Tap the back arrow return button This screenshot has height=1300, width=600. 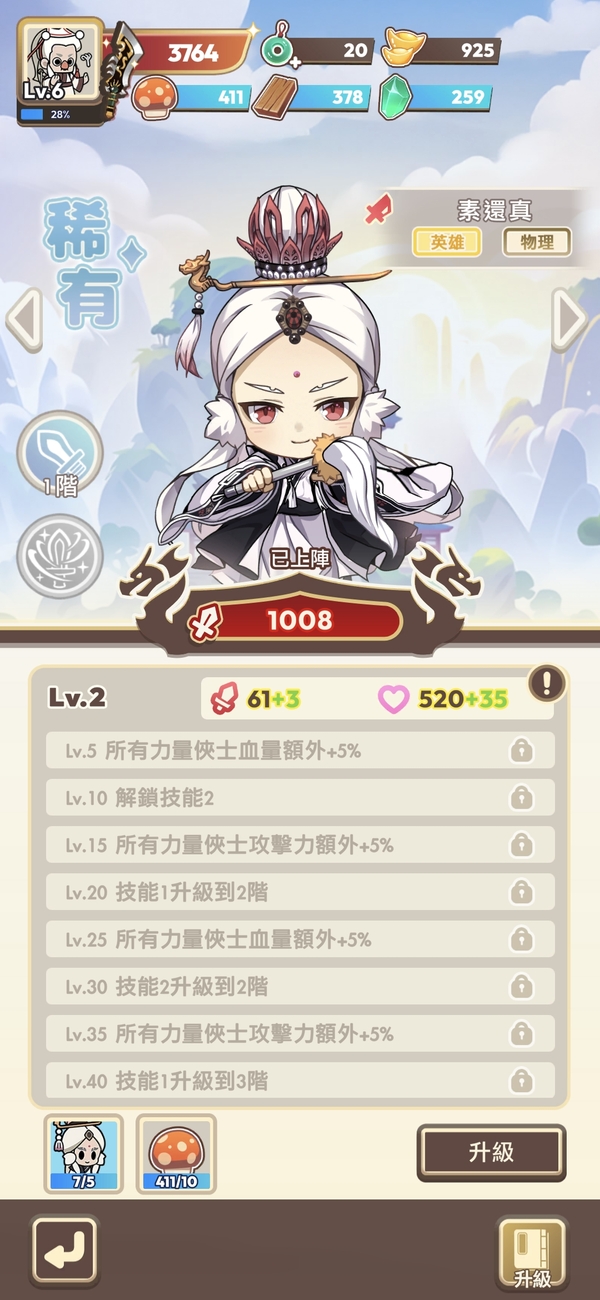tap(65, 1251)
